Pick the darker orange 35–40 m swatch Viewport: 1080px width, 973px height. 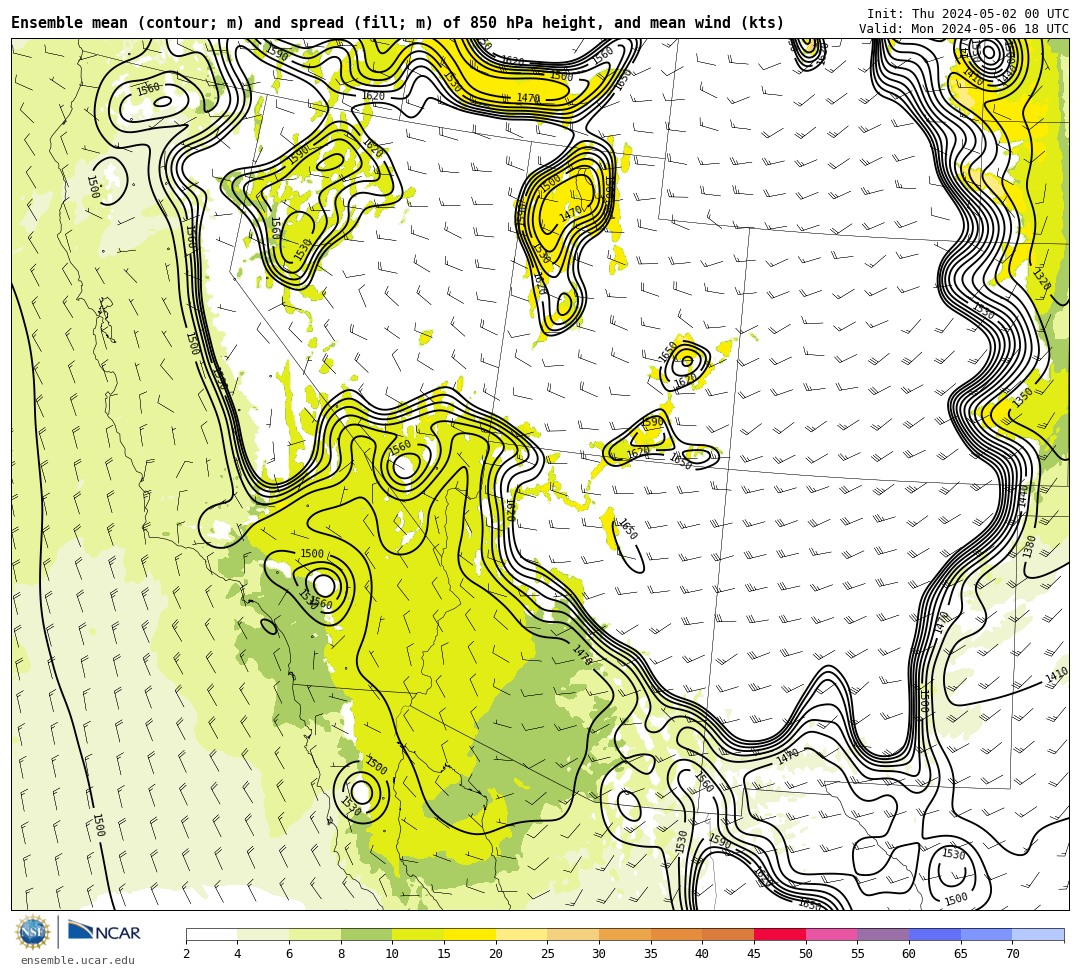[x=676, y=934]
